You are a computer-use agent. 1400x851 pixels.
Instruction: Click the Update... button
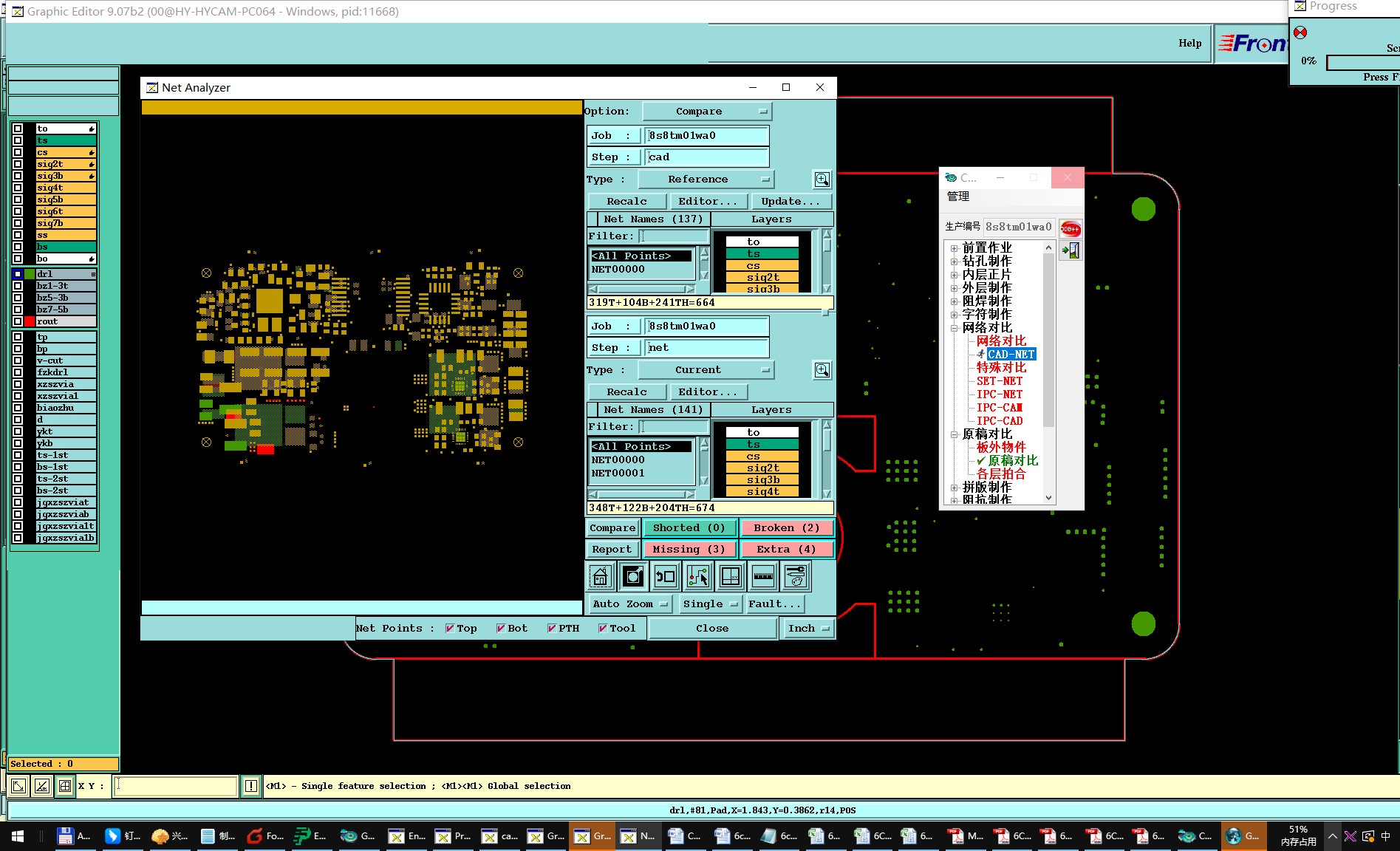pyautogui.click(x=791, y=202)
